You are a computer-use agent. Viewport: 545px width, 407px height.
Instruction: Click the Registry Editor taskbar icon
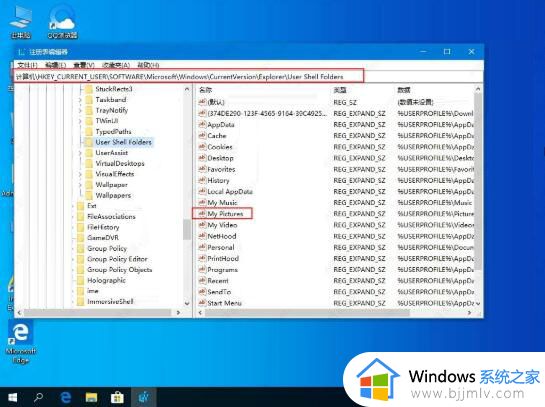(x=144, y=397)
